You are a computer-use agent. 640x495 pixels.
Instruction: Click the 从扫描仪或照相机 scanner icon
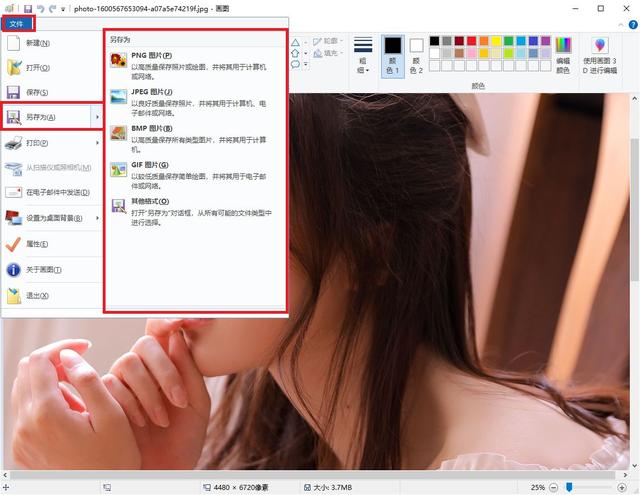(x=13, y=168)
